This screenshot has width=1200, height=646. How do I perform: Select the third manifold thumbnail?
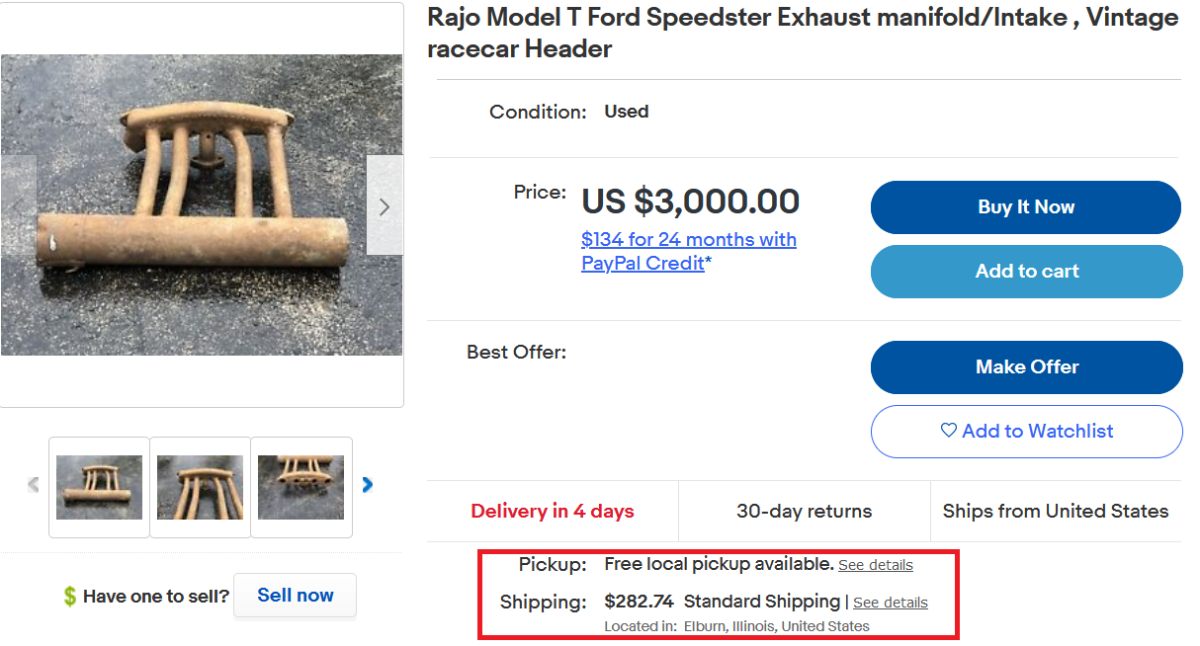tap(301, 487)
